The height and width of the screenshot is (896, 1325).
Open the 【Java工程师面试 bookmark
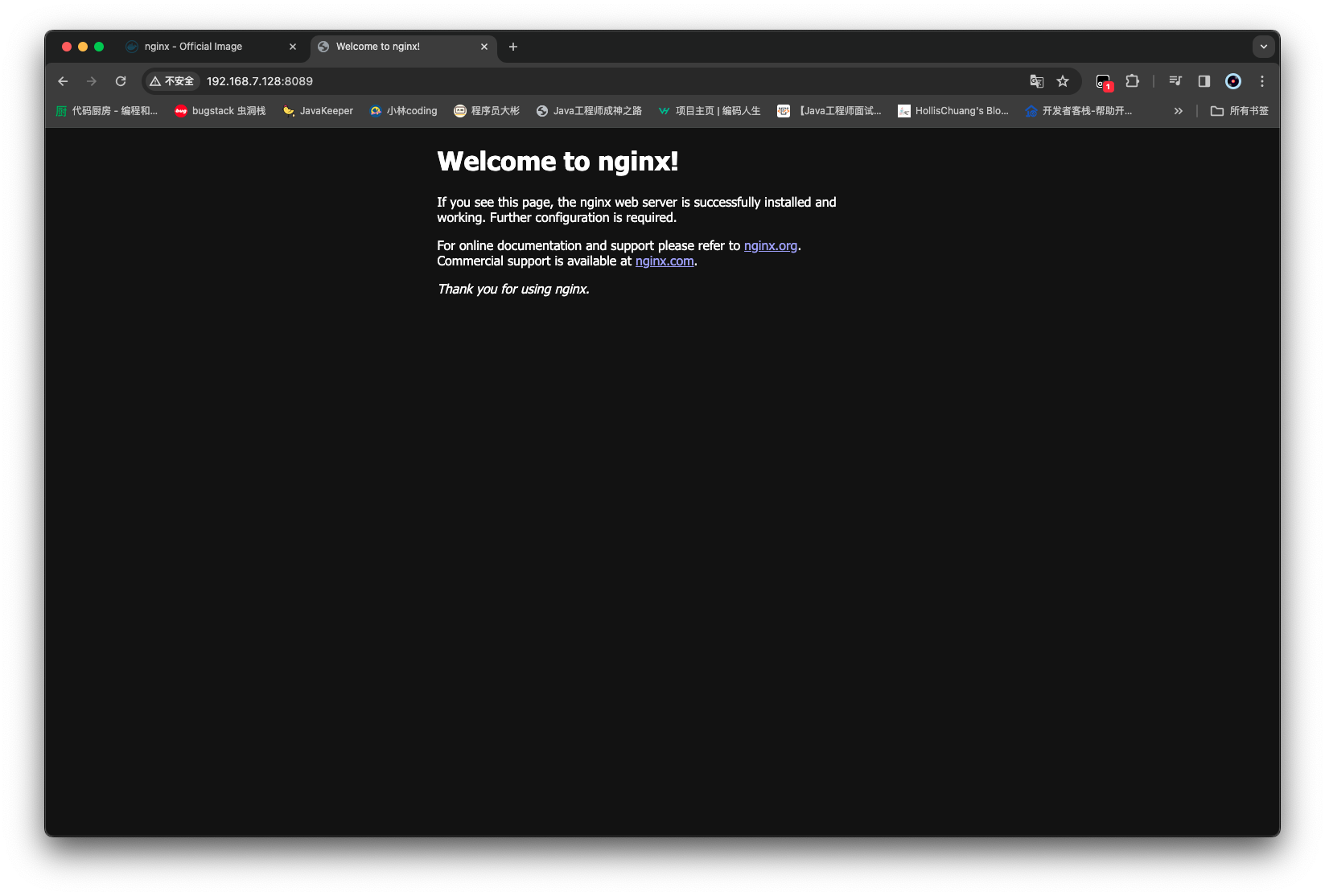coord(829,111)
